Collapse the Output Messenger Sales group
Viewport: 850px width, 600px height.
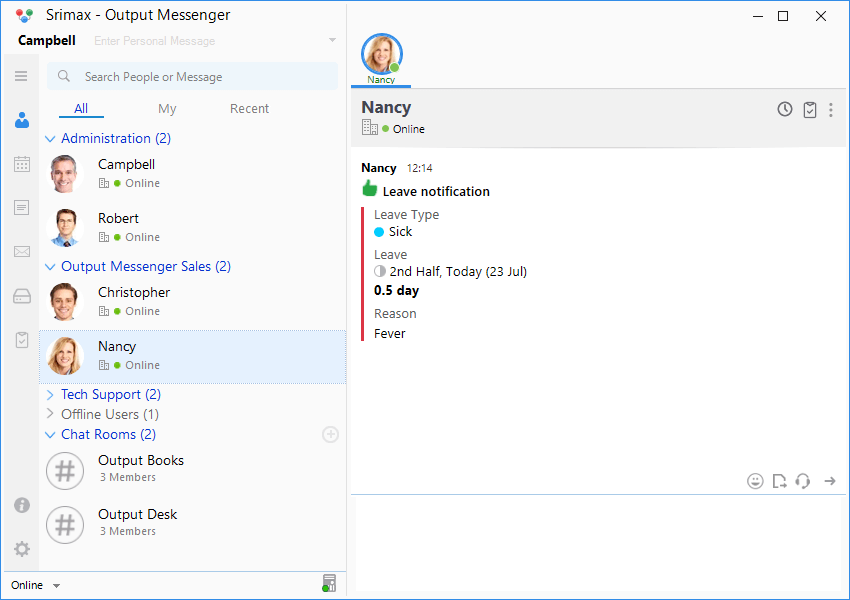tap(50, 267)
